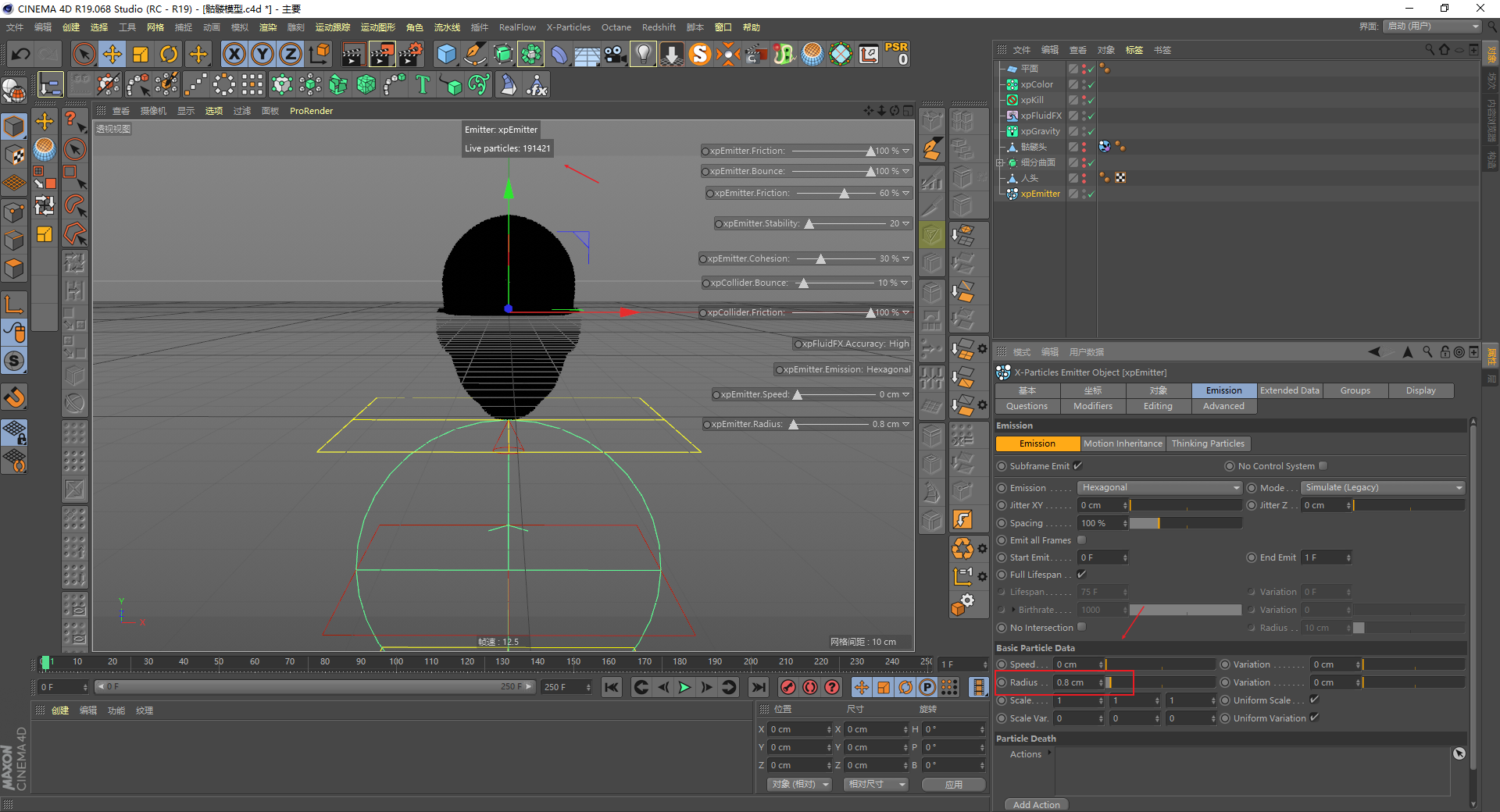
Task: Open the Render Settings
Action: pyautogui.click(x=411, y=54)
